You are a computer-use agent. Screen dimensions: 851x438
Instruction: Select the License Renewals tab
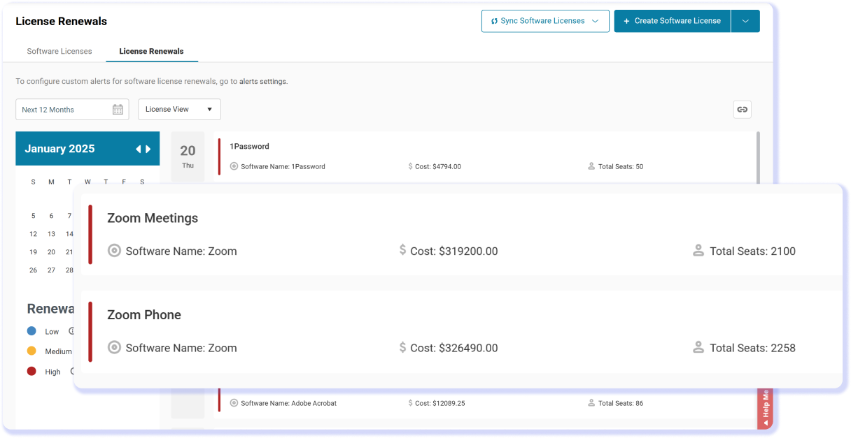151,51
